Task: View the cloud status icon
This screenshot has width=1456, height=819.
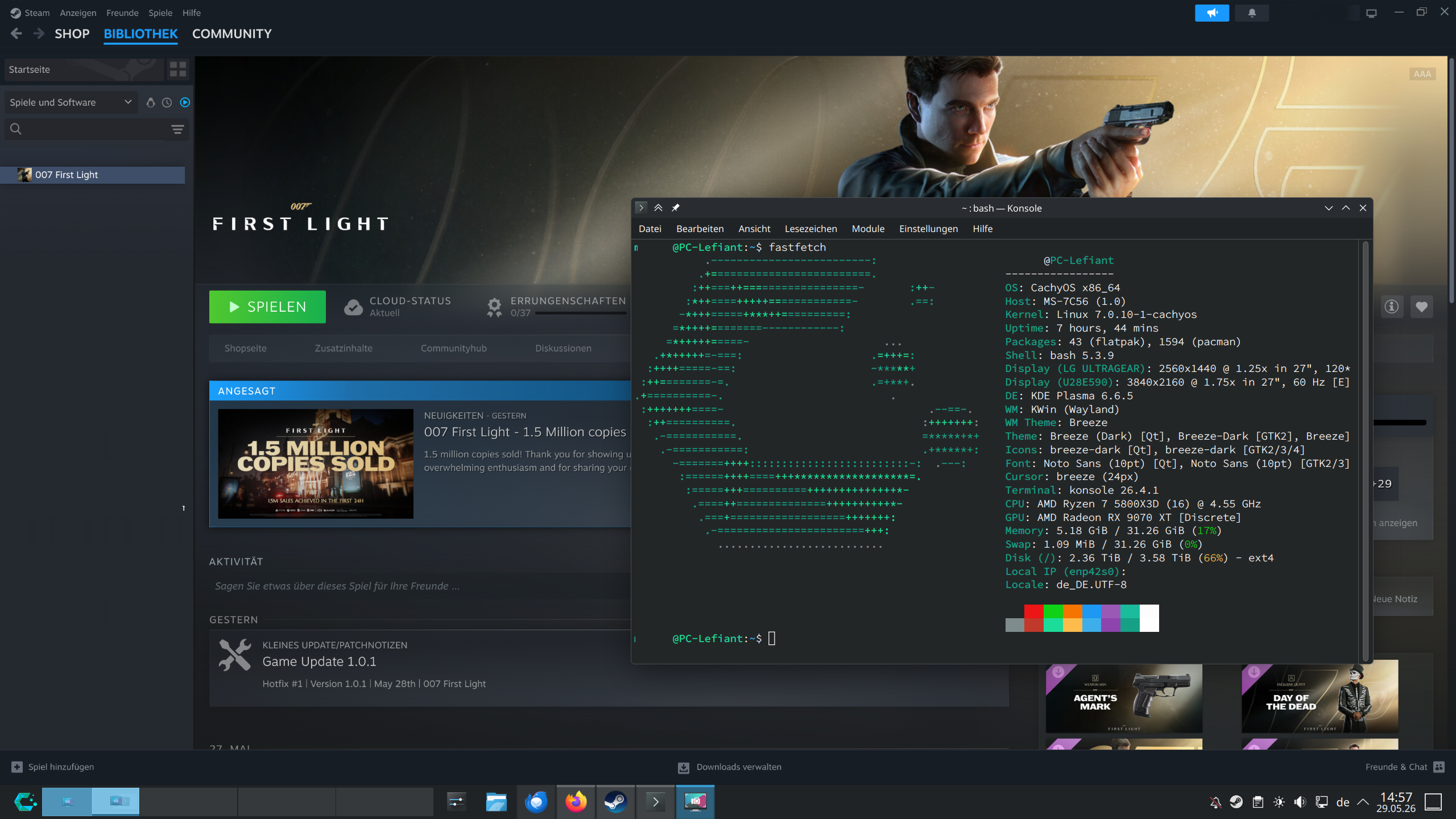Action: click(353, 307)
